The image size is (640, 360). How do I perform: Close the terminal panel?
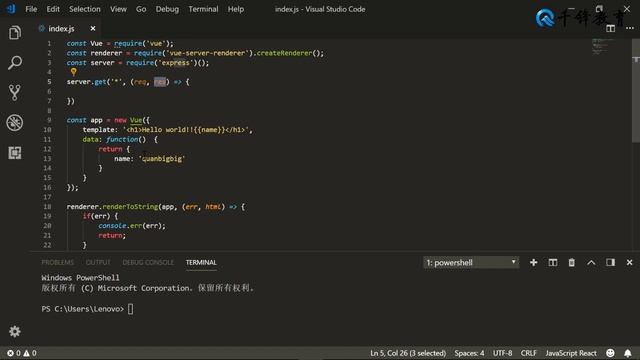tap(629, 262)
